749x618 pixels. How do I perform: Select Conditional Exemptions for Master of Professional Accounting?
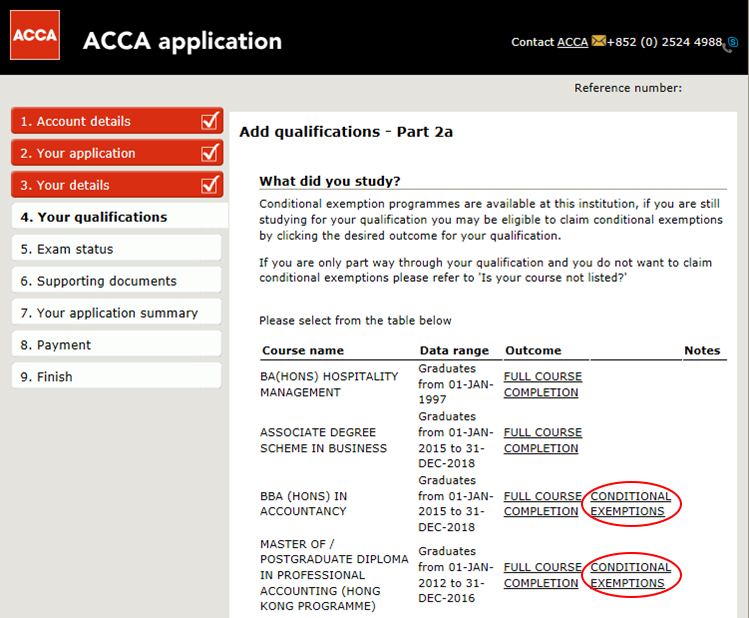pos(630,574)
